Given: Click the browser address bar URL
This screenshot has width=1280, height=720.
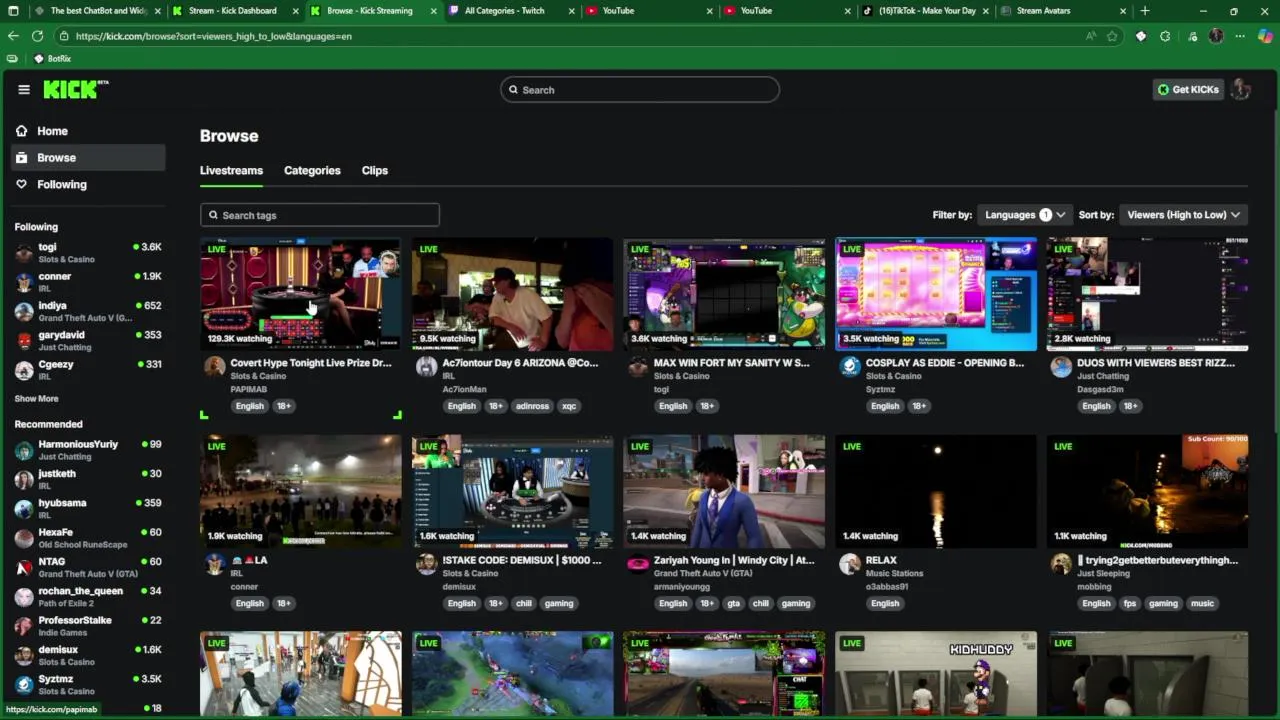Looking at the screenshot, I should [x=213, y=36].
